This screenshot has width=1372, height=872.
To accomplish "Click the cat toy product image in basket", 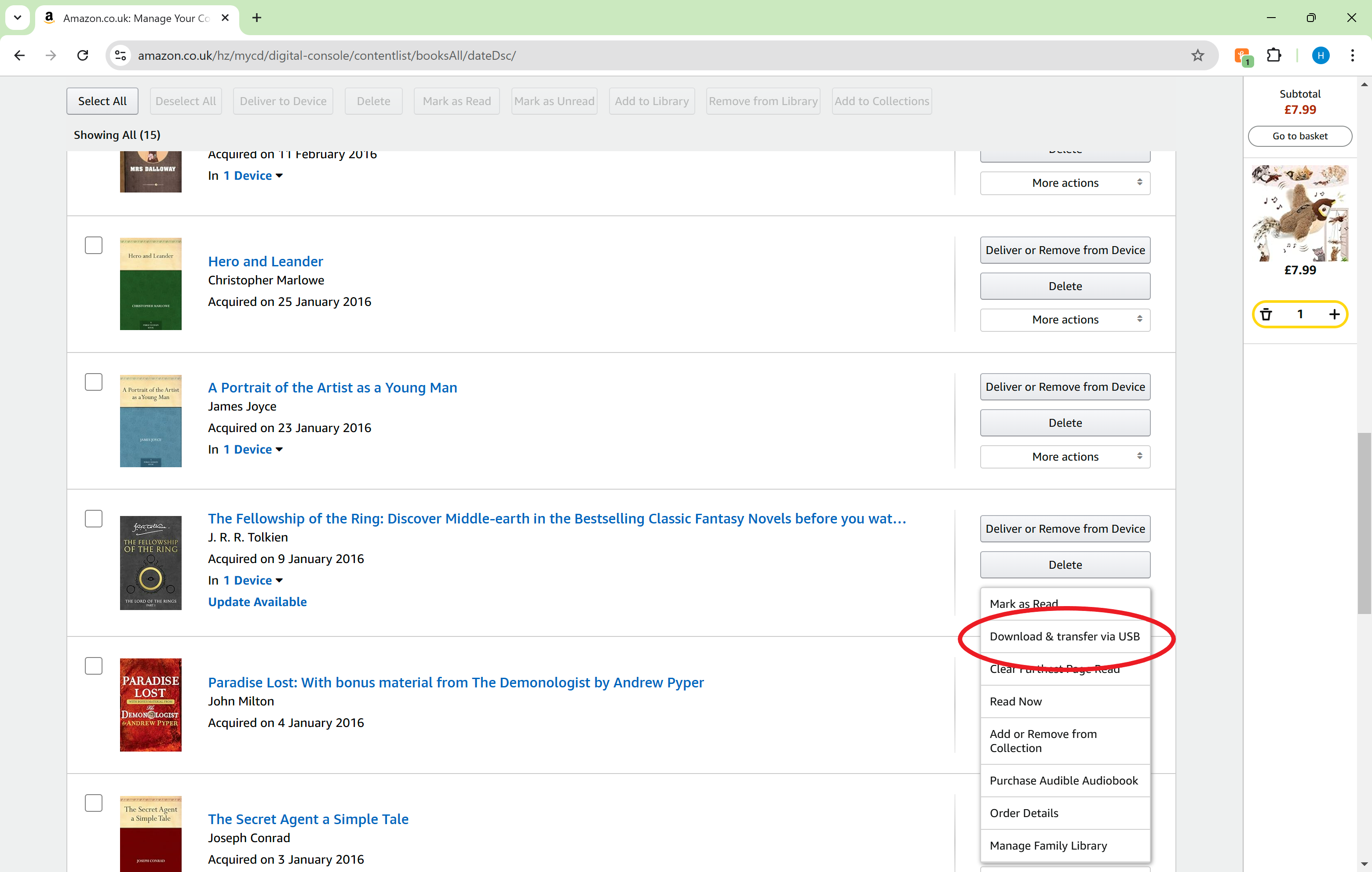I will click(1299, 213).
